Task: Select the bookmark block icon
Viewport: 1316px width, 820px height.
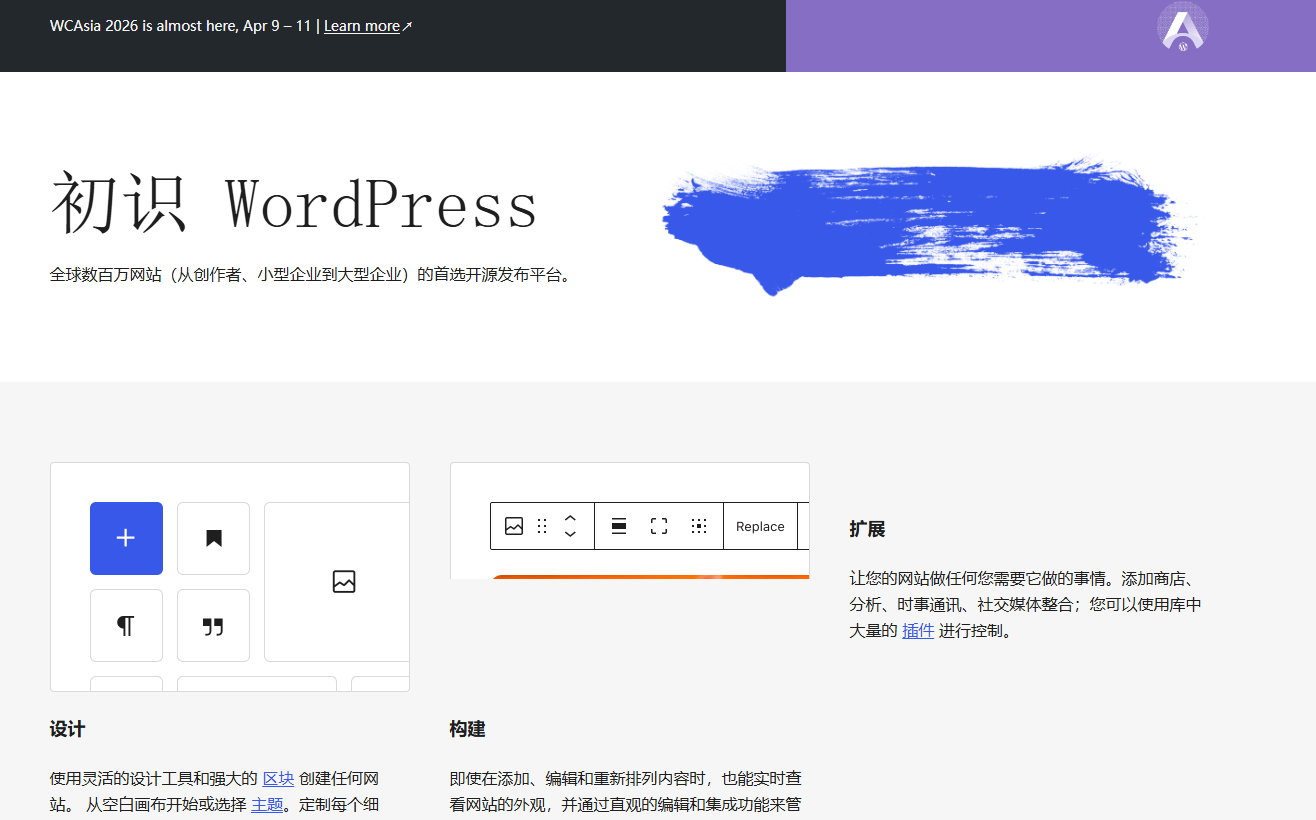Action: (x=213, y=538)
